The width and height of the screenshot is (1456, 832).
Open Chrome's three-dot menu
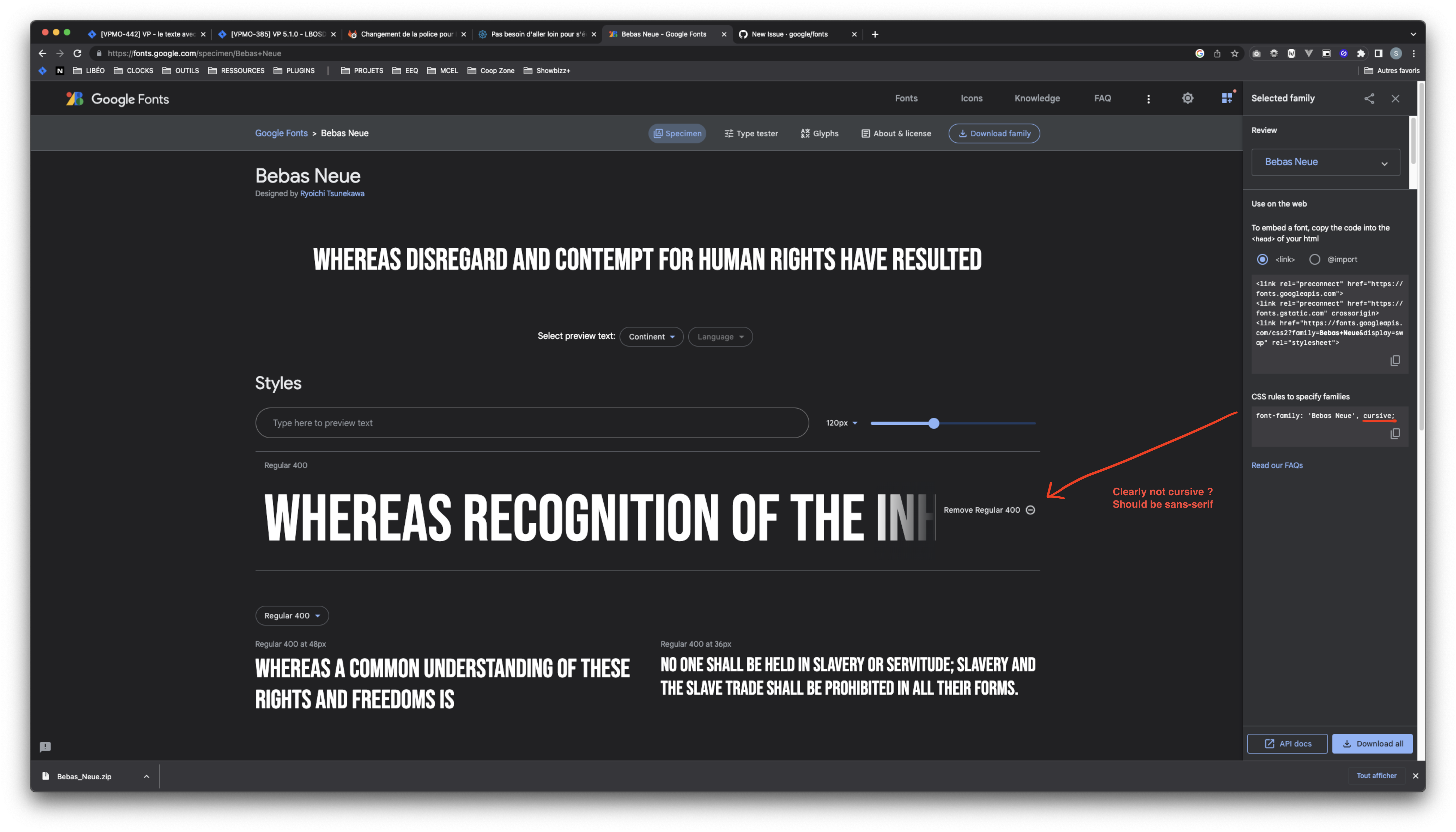[1414, 54]
